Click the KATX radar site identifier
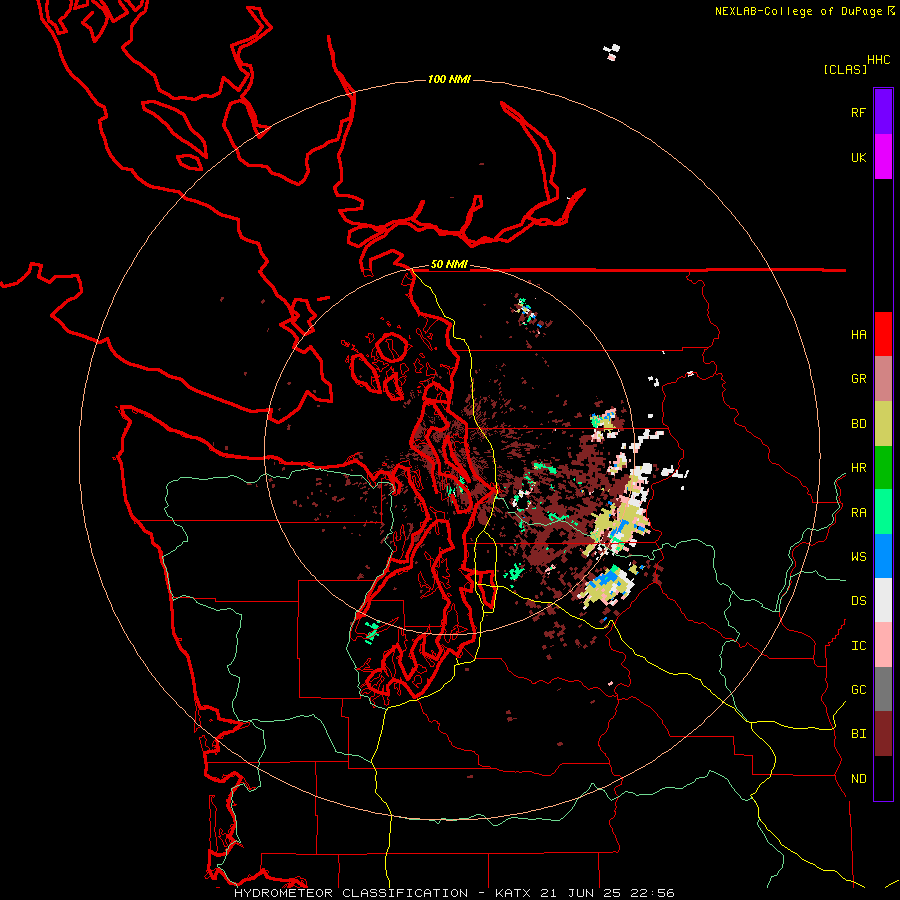This screenshot has height=900, width=900. point(513,893)
